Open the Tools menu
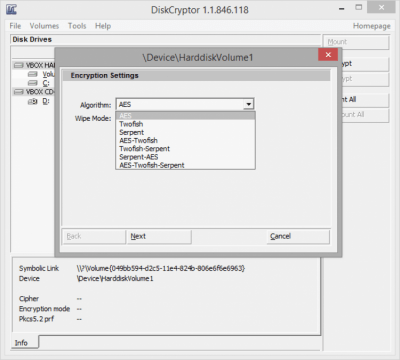The width and height of the screenshot is (400, 360). [x=77, y=26]
